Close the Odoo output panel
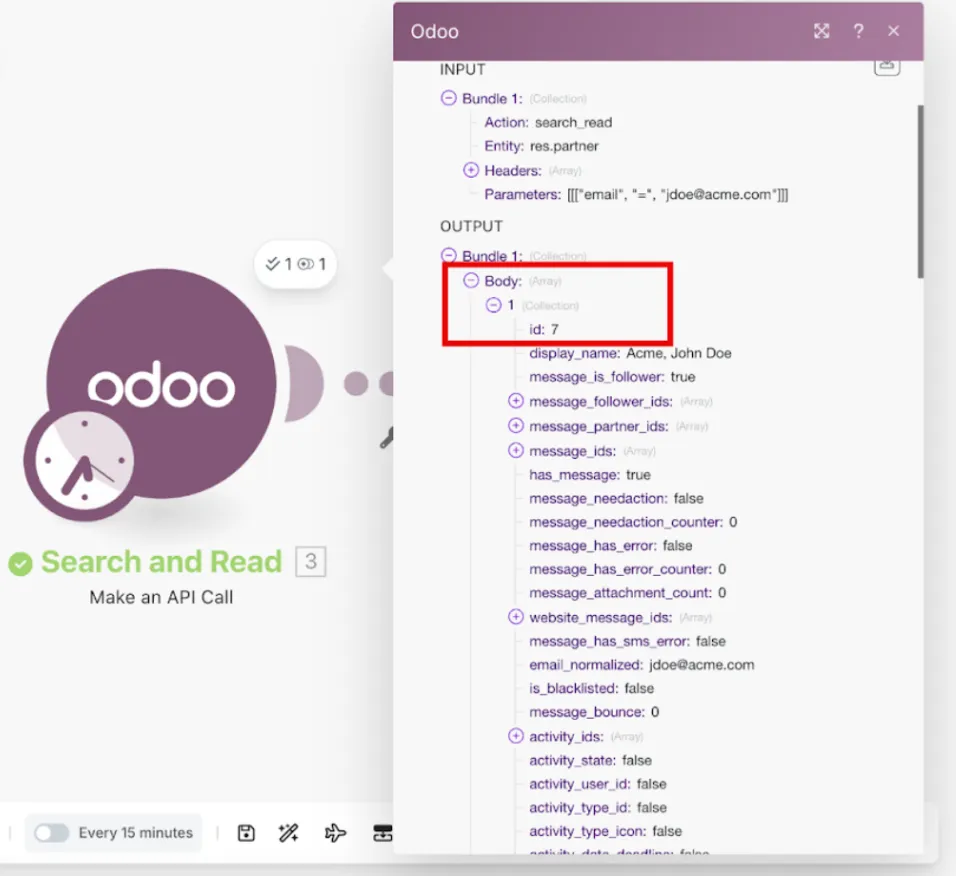The width and height of the screenshot is (956, 876). tap(893, 31)
